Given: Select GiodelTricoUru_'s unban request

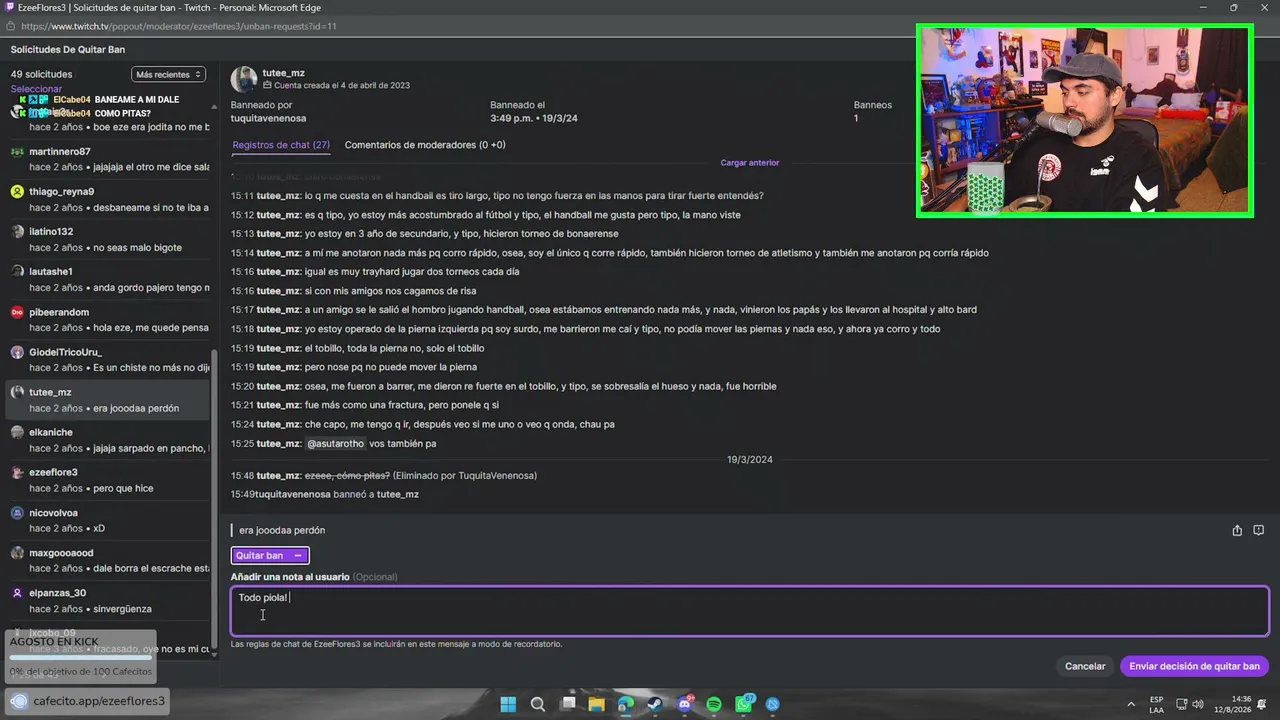Looking at the screenshot, I should pos(108,360).
